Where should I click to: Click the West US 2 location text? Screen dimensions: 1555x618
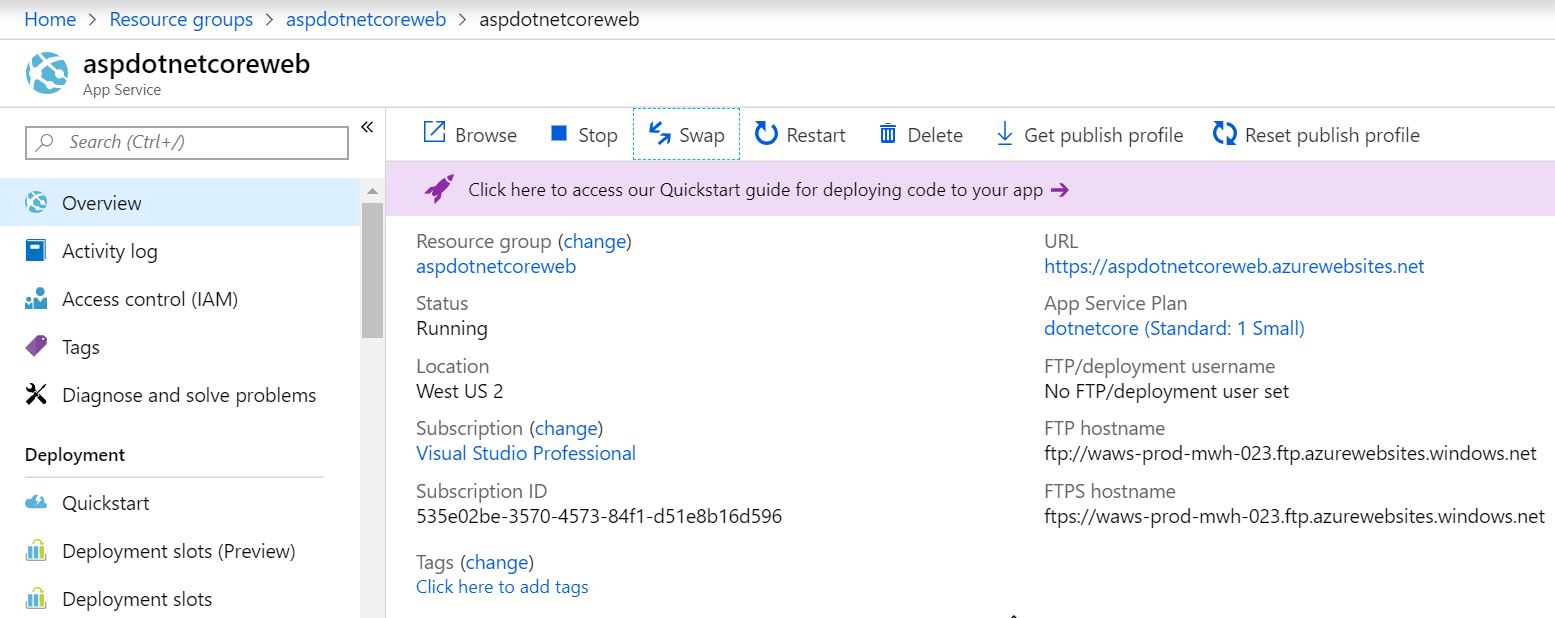pyautogui.click(x=460, y=391)
